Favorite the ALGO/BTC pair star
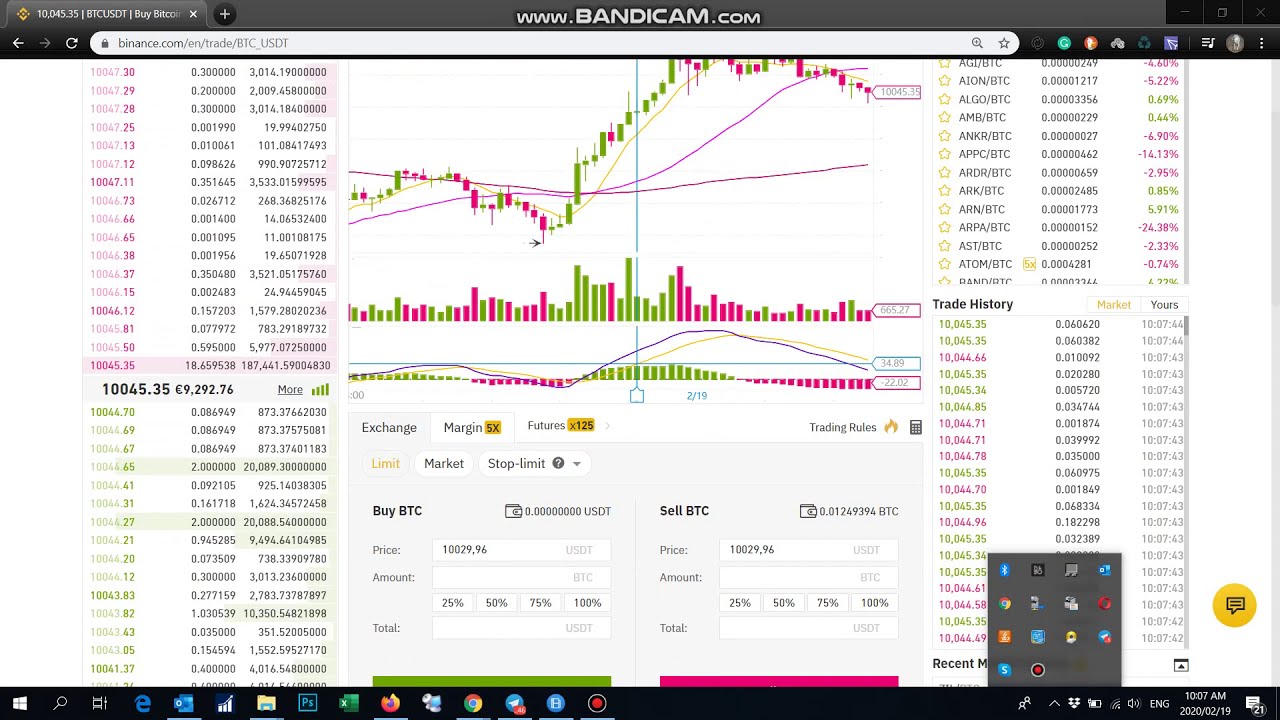 click(x=944, y=99)
